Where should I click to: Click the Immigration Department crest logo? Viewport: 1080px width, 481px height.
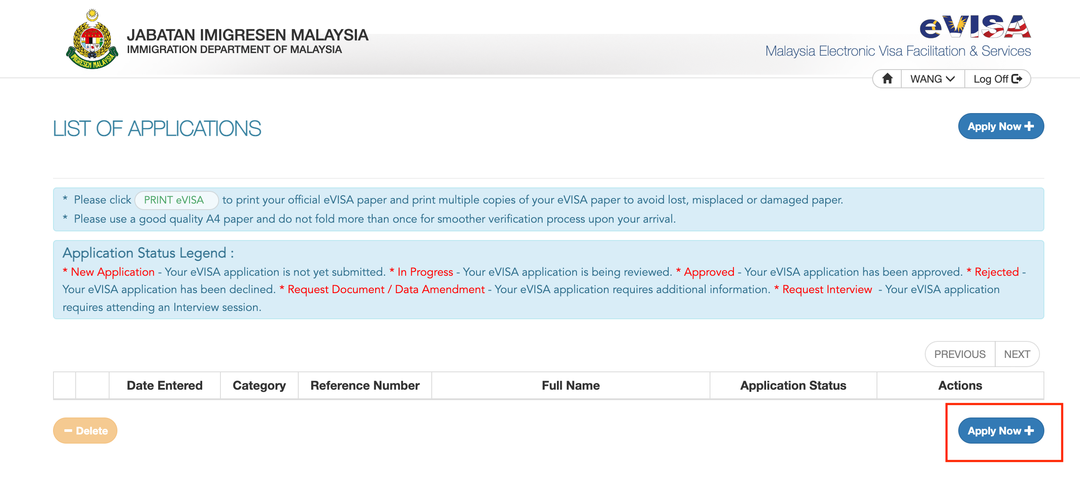(92, 40)
